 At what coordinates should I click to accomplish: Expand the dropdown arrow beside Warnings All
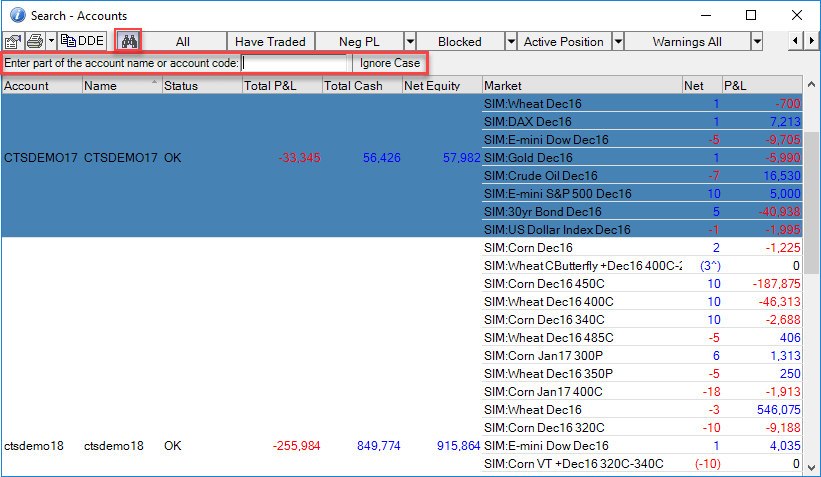(756, 42)
